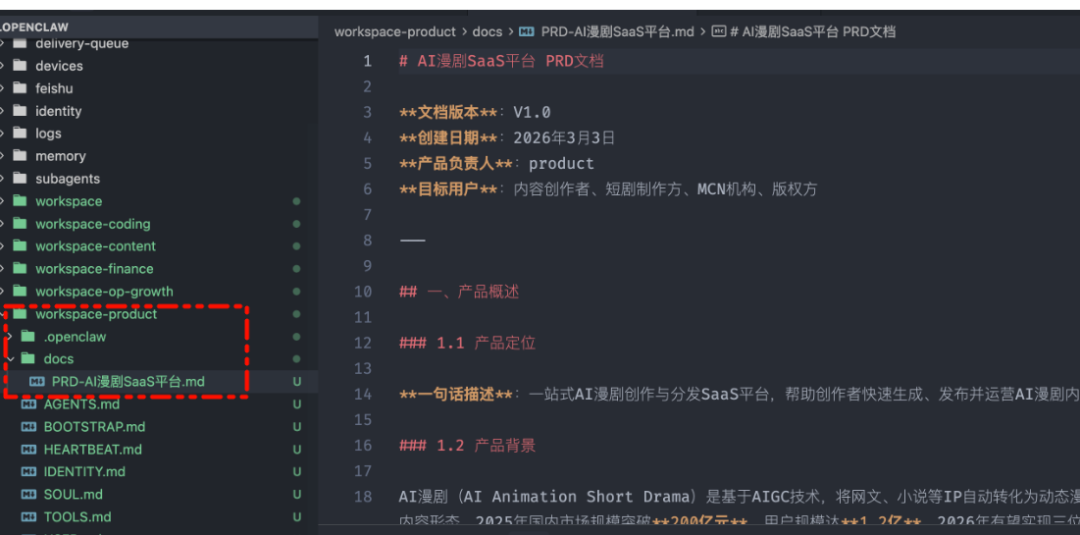
Task: Open the TOOLS.md file
Action: pos(77,517)
